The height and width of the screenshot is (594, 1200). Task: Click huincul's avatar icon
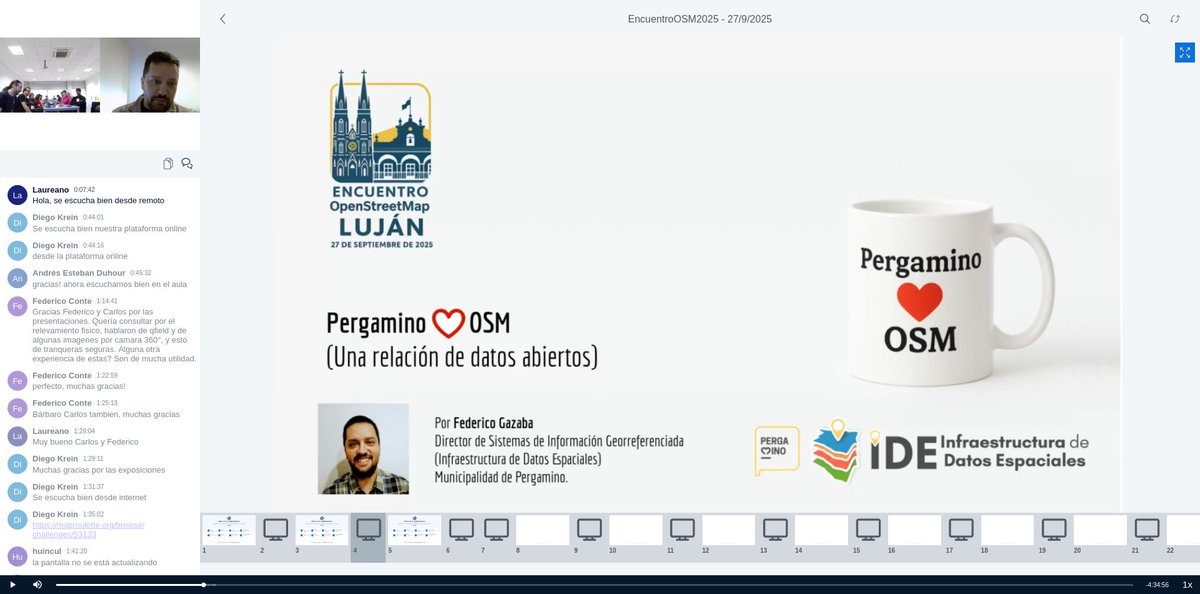(x=17, y=556)
